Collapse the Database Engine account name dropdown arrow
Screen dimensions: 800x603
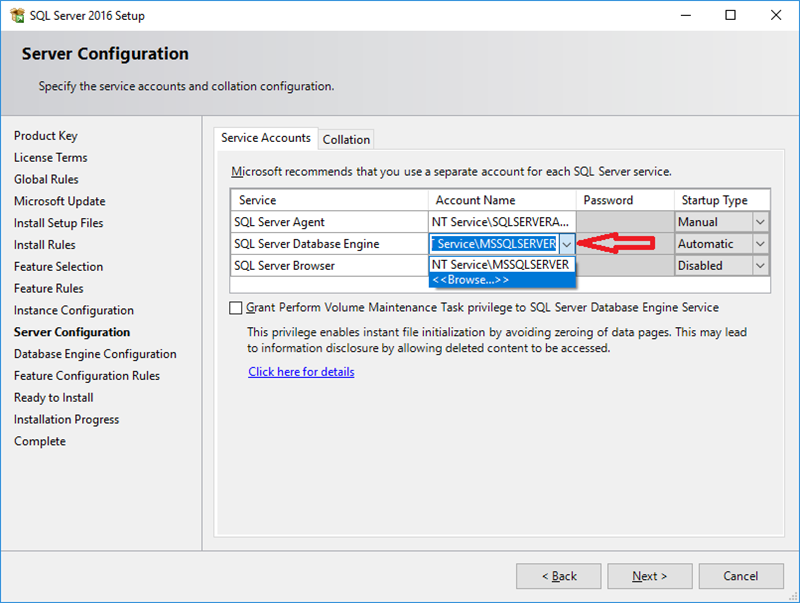click(567, 244)
